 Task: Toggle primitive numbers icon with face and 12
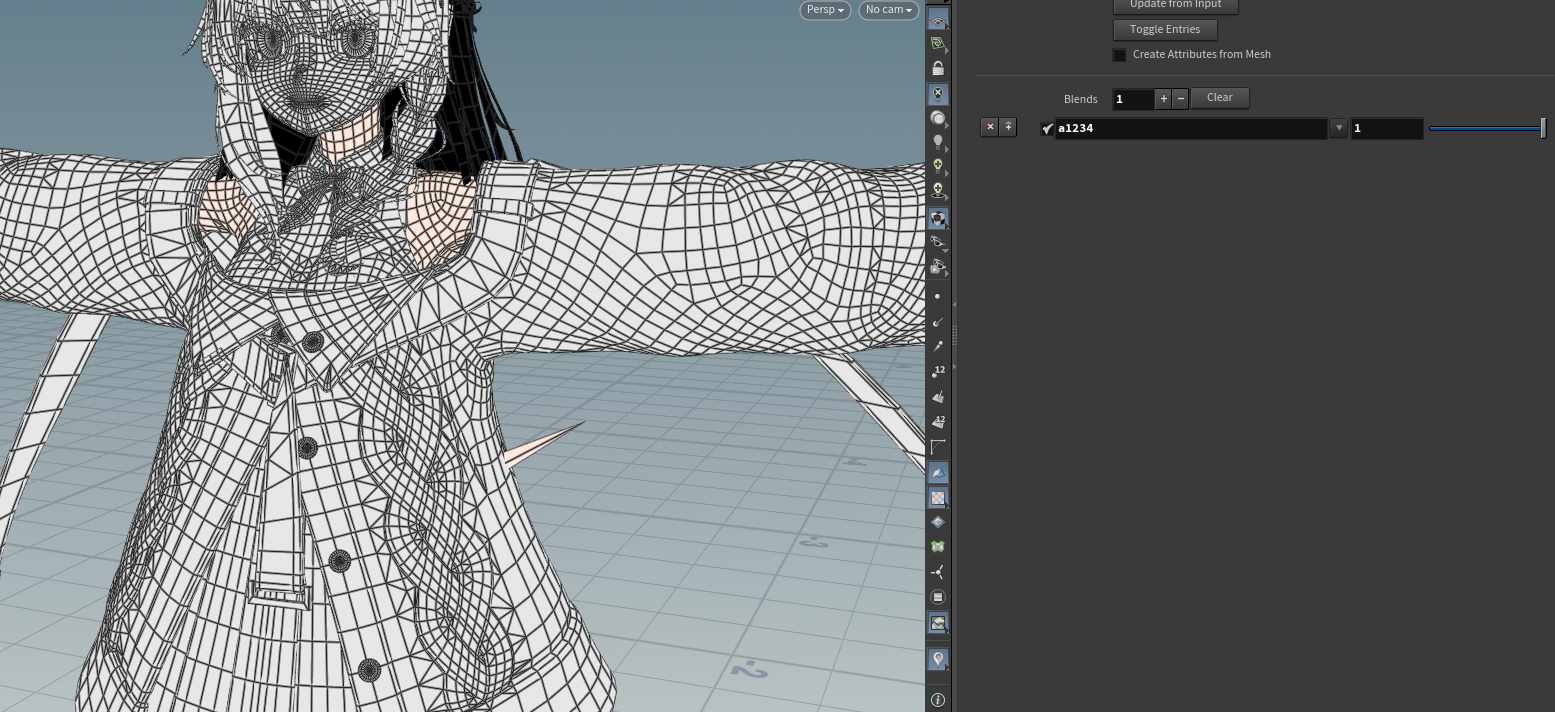point(938,422)
